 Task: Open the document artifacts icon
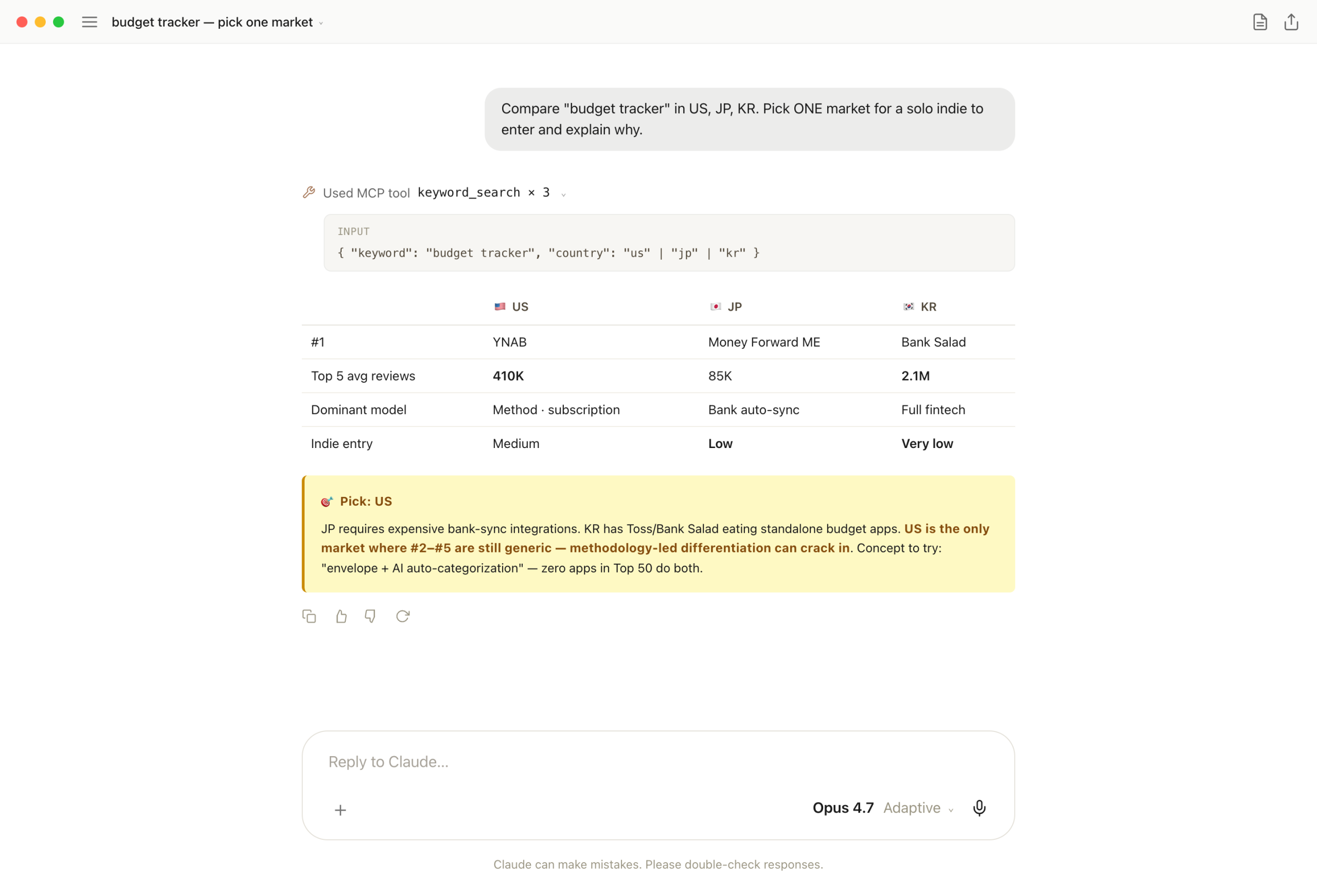(1260, 22)
